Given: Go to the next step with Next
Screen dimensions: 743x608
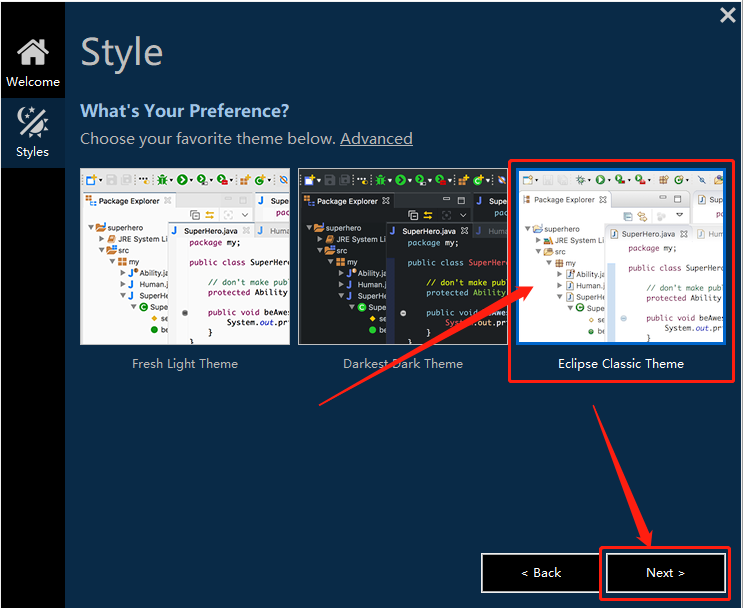Looking at the screenshot, I should coord(665,572).
